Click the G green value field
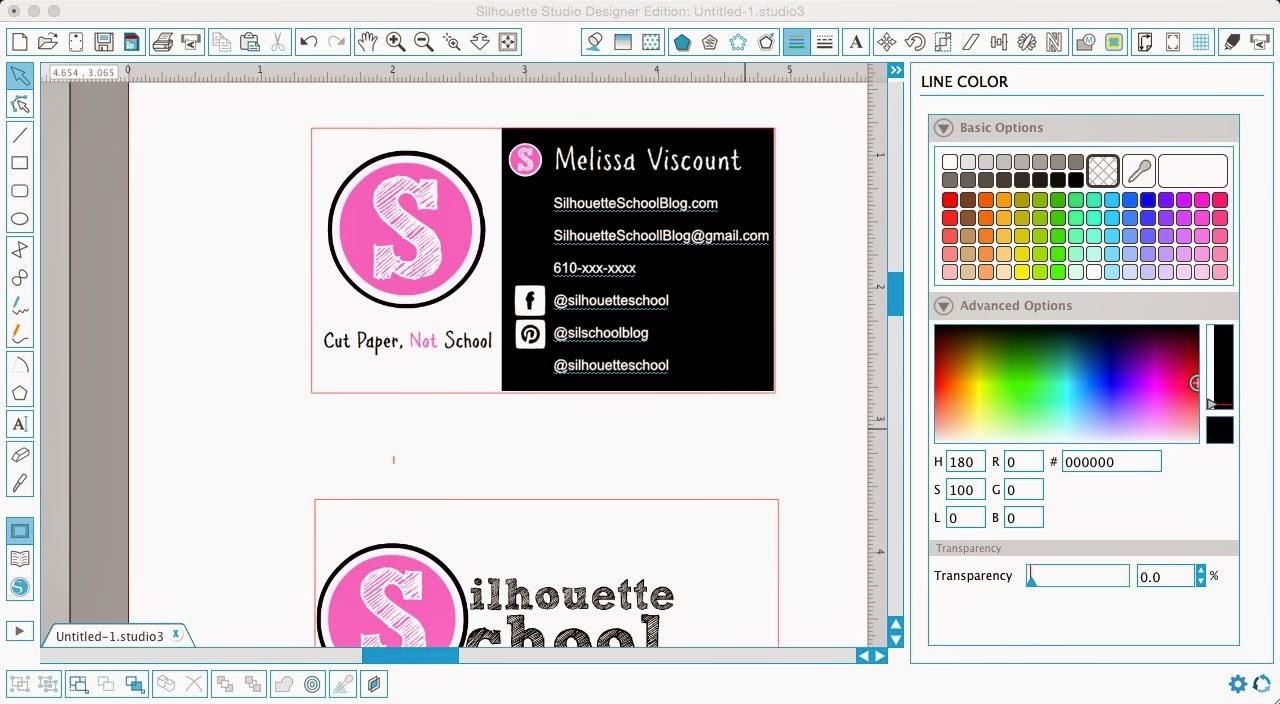The height and width of the screenshot is (704, 1280). coord(1024,490)
